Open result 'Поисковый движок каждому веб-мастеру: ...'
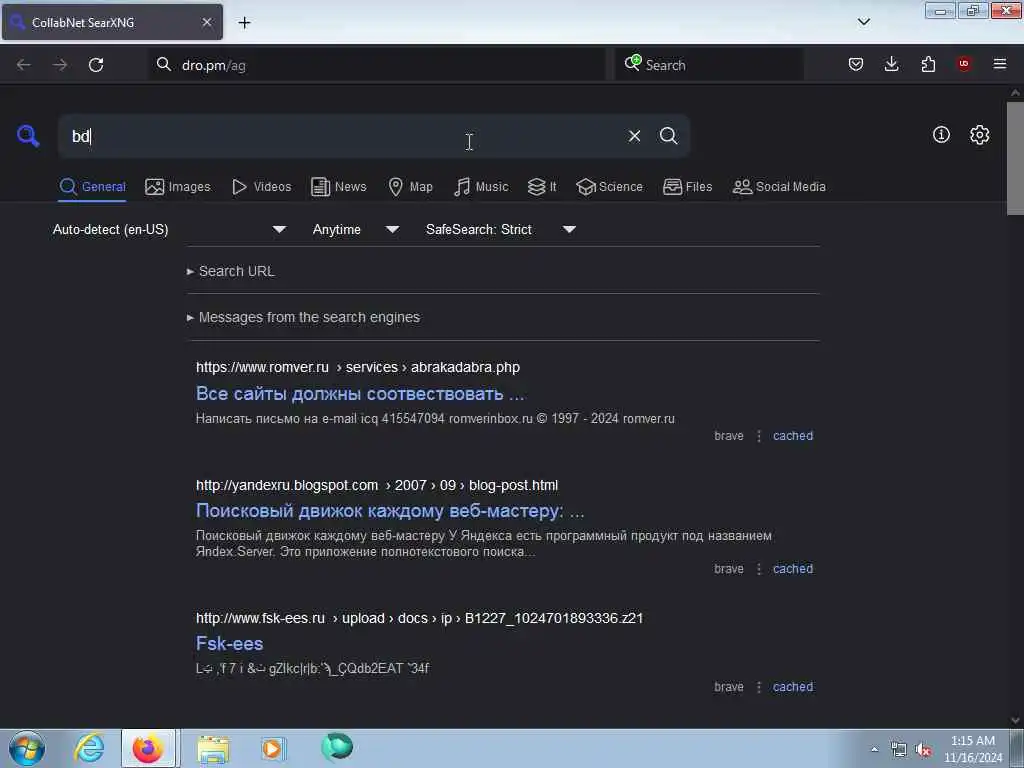 tap(390, 511)
